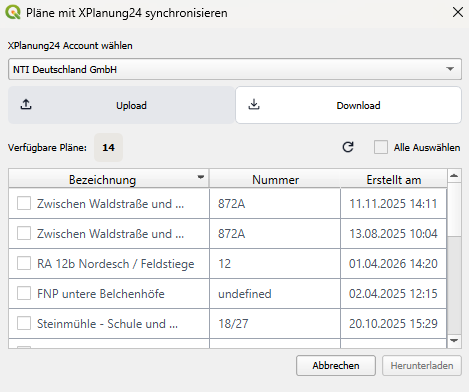Click the QGIS logo in title bar
Viewport: 469px width, 392px height.
coord(13,13)
